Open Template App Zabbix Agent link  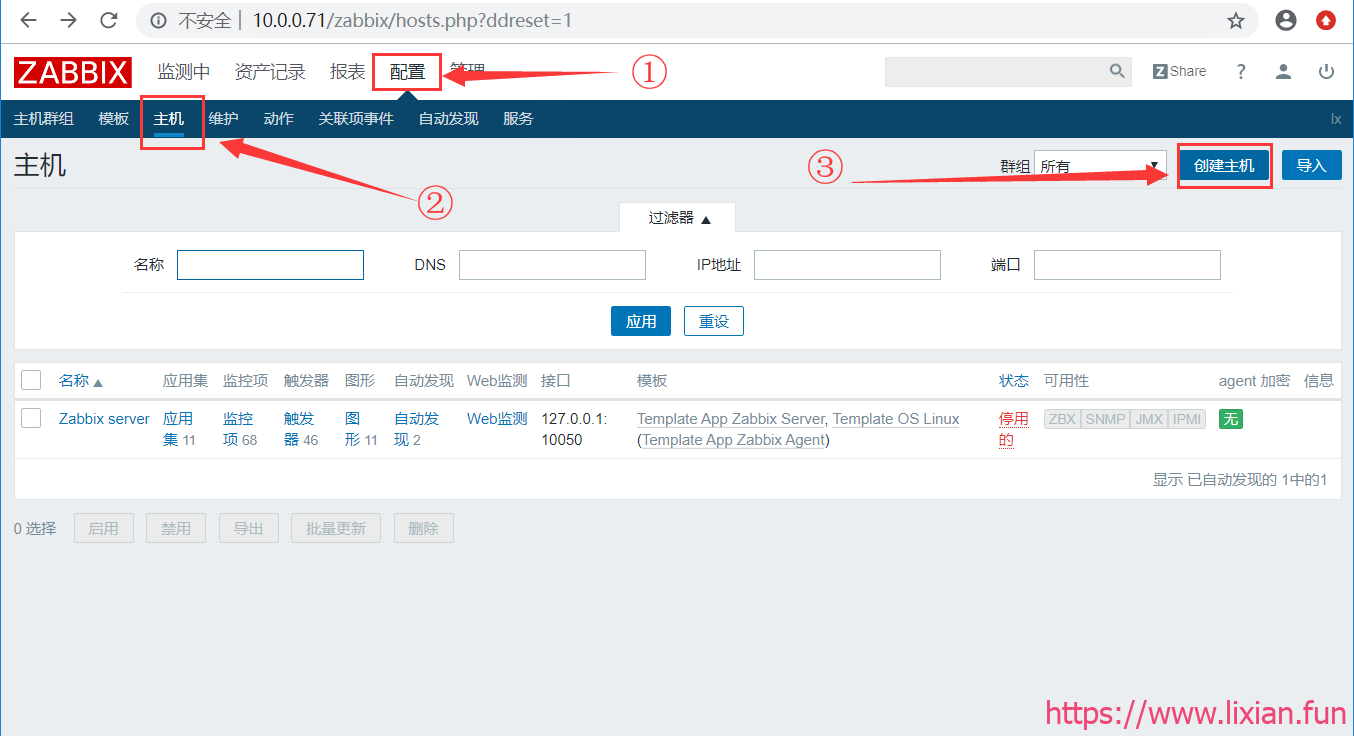(x=734, y=440)
